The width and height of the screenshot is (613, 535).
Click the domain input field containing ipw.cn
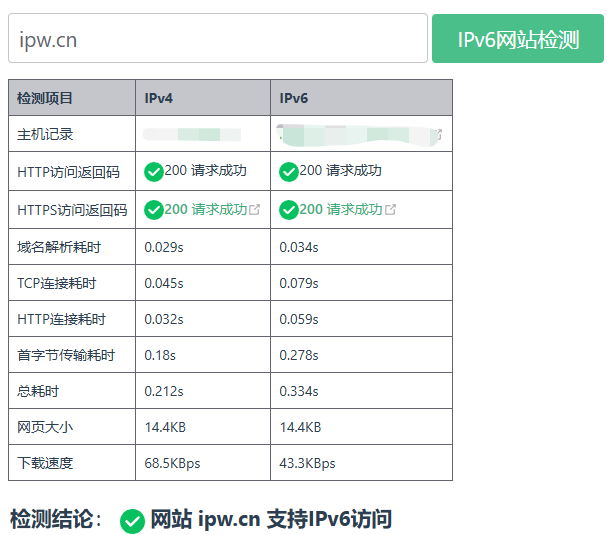218,39
